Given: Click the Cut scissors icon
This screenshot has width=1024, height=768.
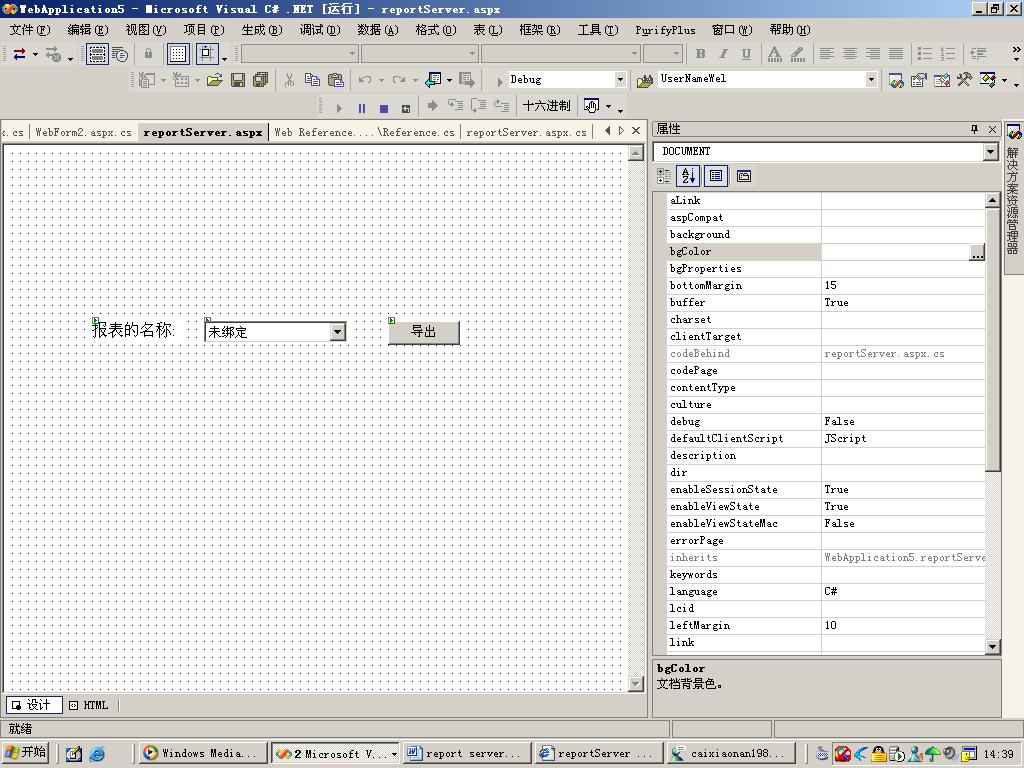Looking at the screenshot, I should [289, 80].
